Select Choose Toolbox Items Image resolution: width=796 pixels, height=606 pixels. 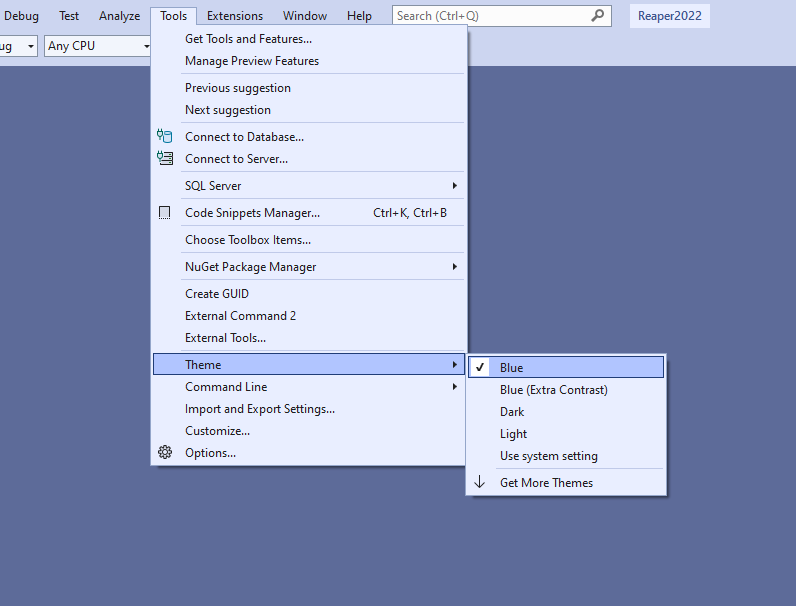click(309, 240)
